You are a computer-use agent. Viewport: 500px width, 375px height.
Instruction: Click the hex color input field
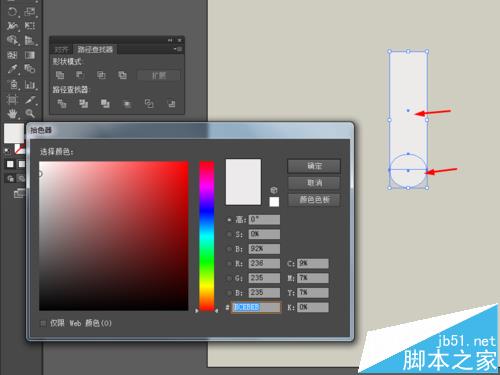(256, 307)
